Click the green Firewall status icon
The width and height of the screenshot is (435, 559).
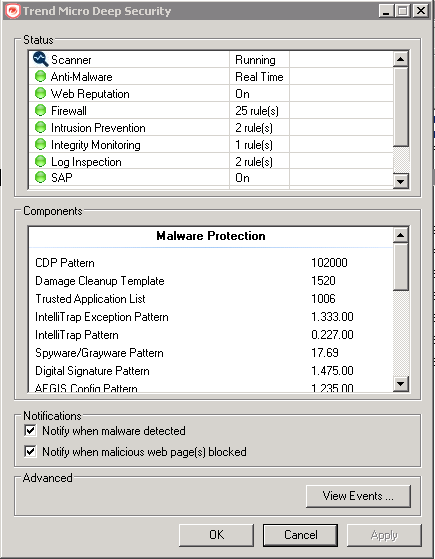pos(41,111)
